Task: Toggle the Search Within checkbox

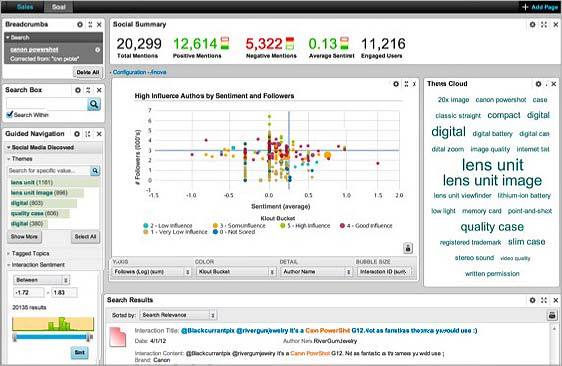Action: 10,115
